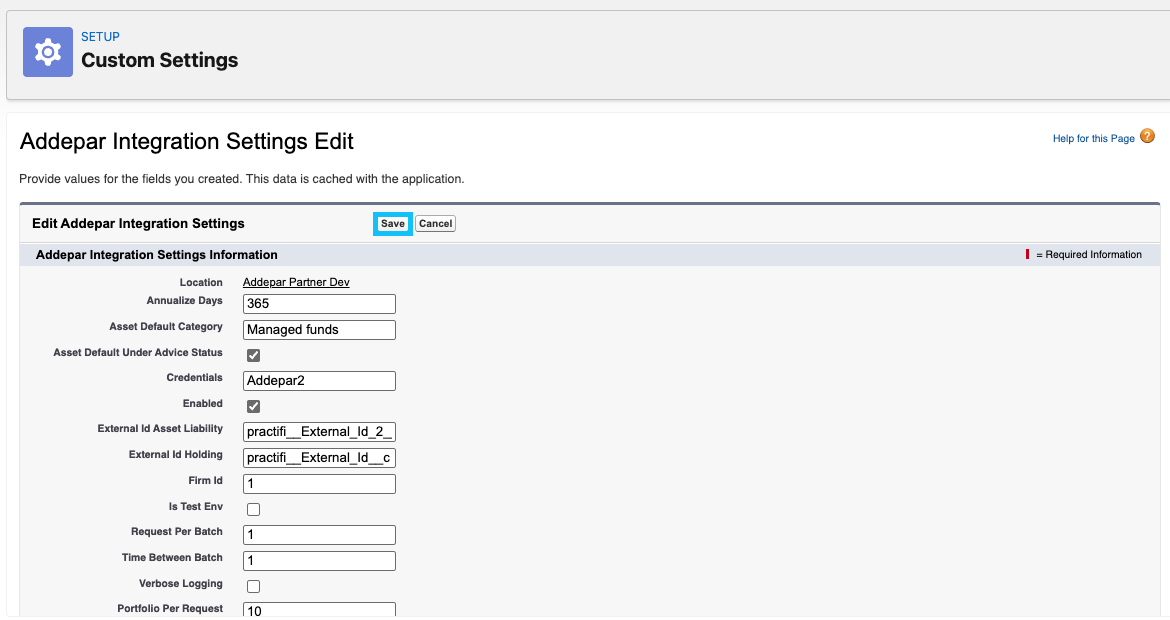Click 'Addepar Integration Settings Information' header

pos(157,255)
